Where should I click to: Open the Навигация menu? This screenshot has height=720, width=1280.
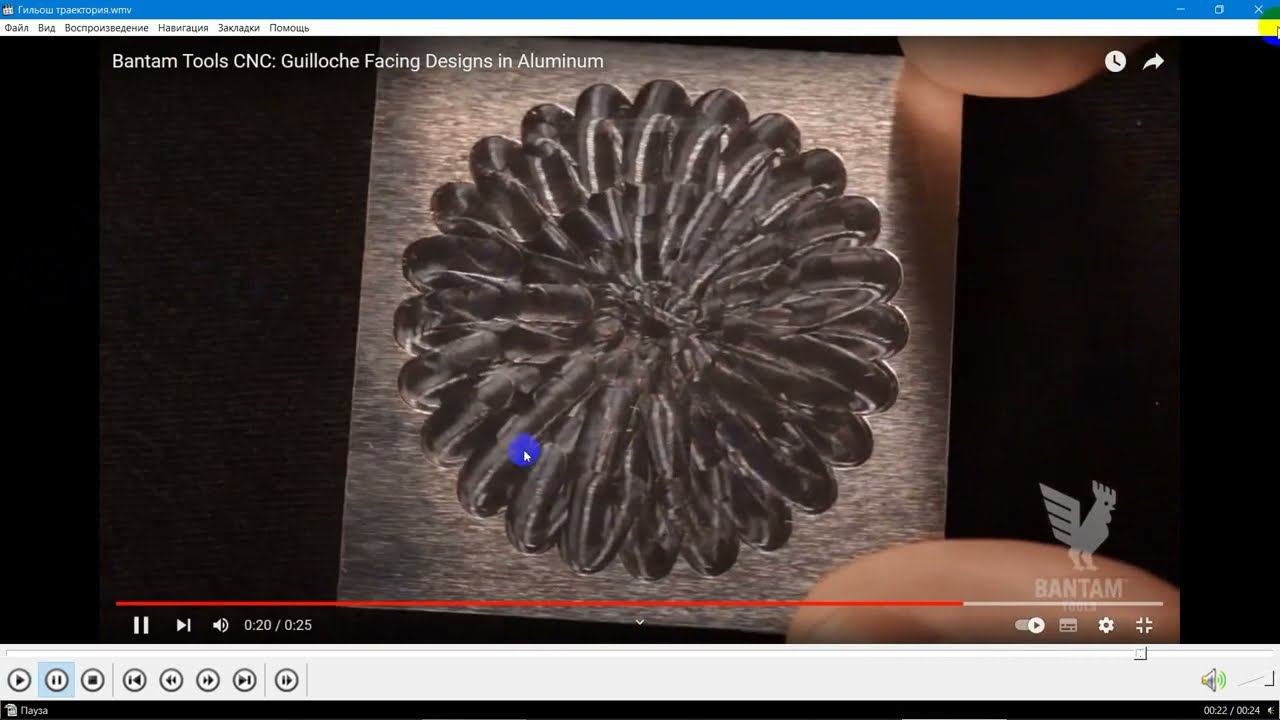click(183, 28)
